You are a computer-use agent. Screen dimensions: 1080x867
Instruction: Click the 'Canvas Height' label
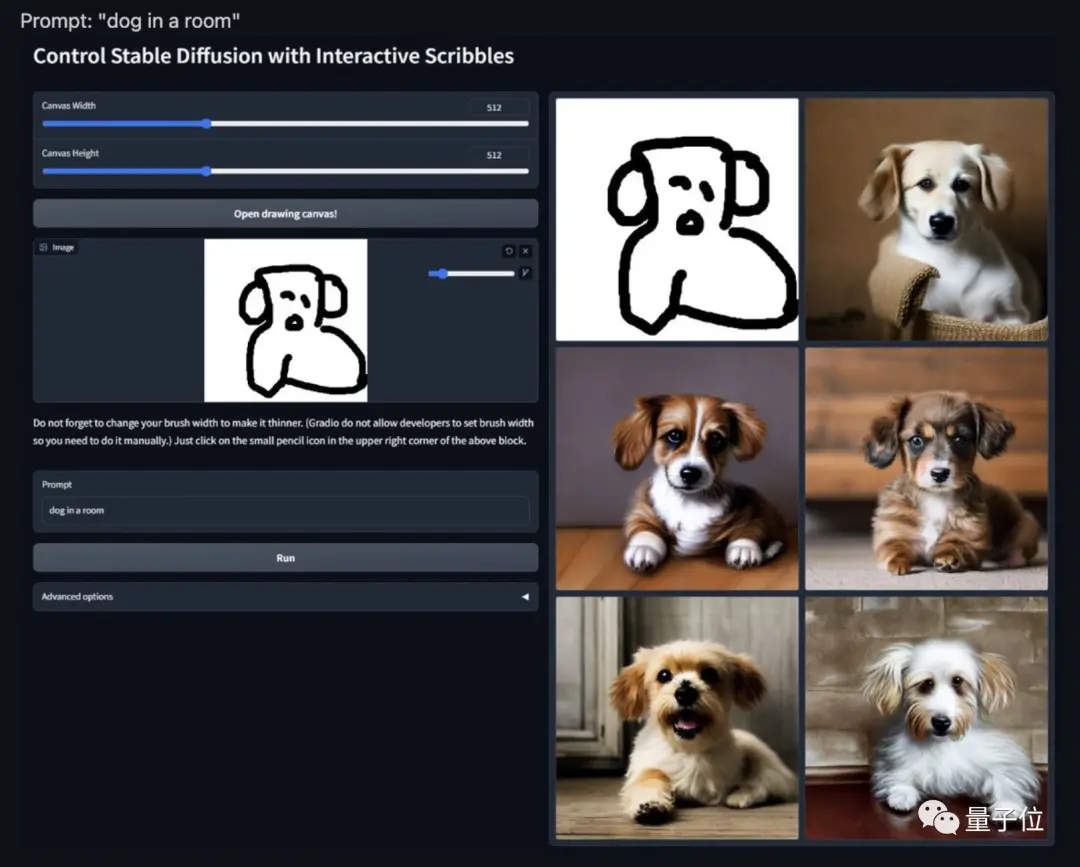click(x=70, y=153)
